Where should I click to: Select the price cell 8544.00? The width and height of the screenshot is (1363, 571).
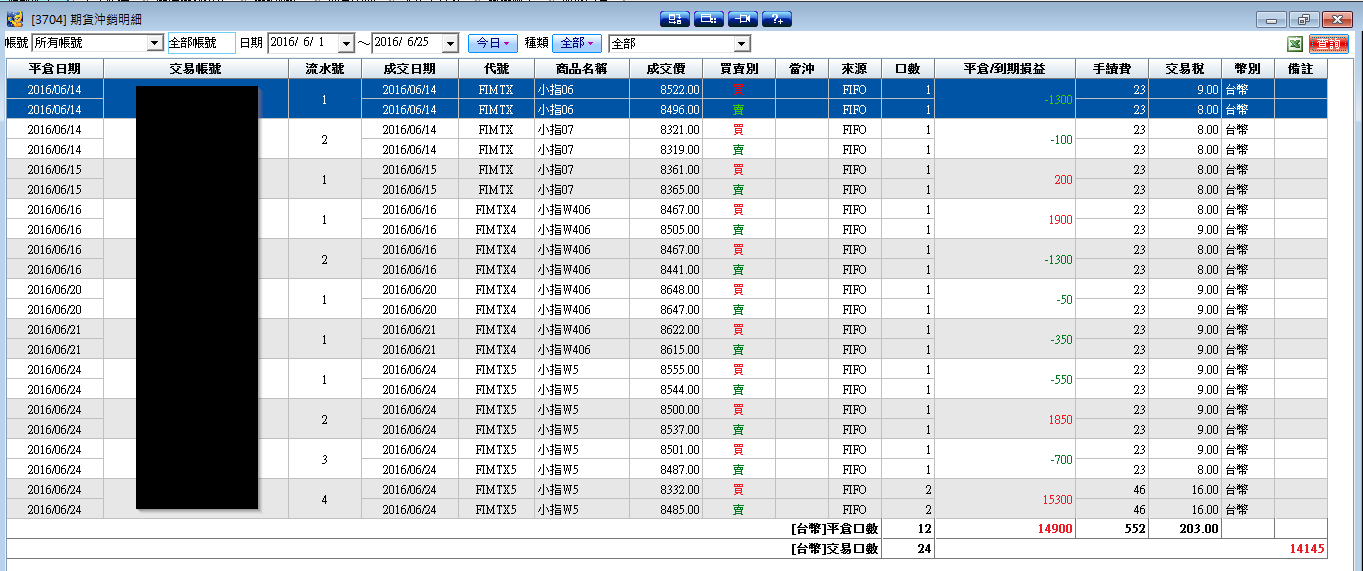click(x=667, y=389)
